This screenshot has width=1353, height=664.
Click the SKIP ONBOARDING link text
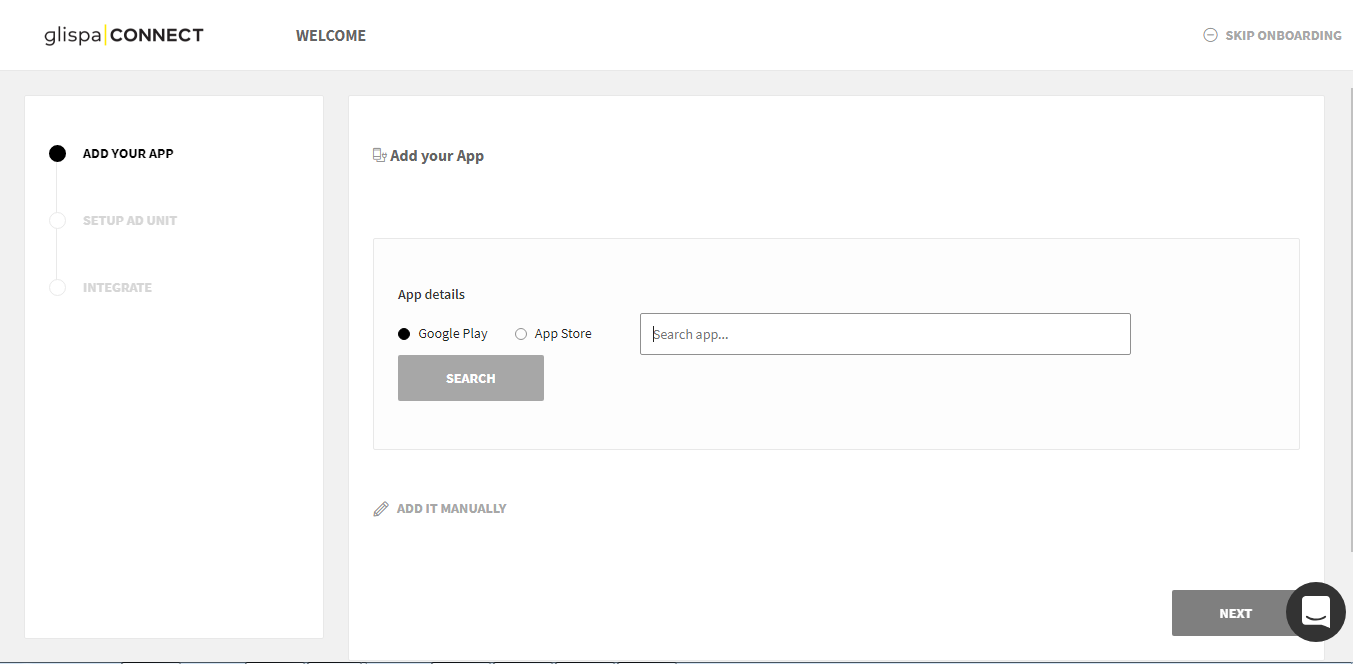1283,36
